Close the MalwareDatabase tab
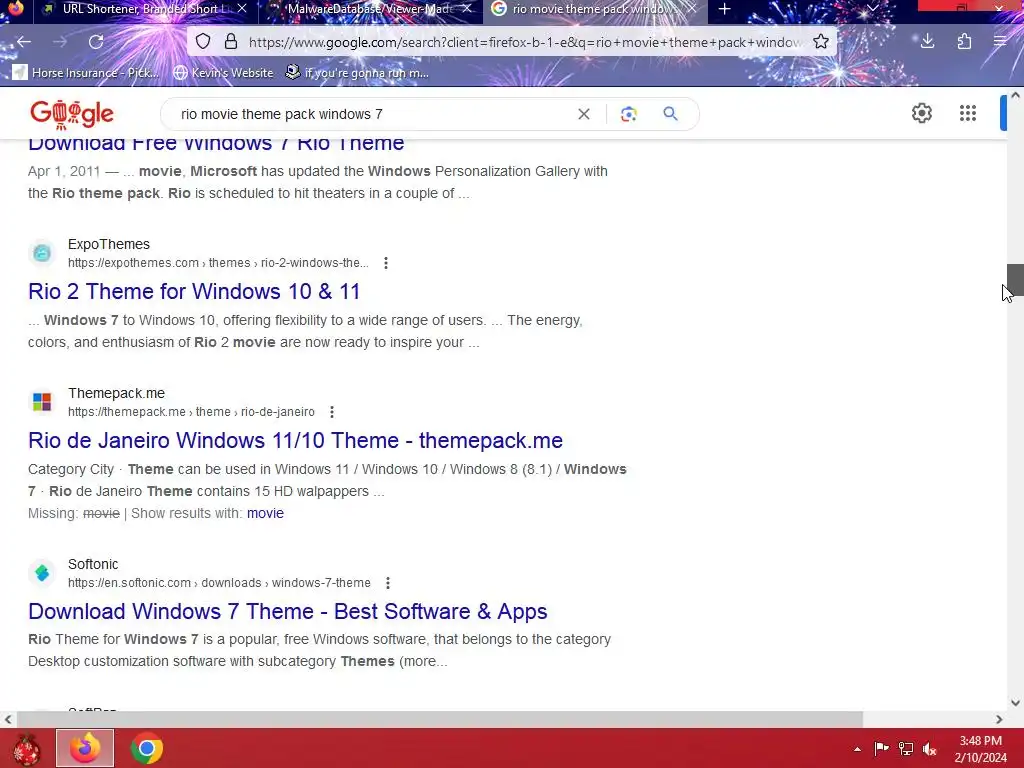The image size is (1024, 768). tap(467, 9)
